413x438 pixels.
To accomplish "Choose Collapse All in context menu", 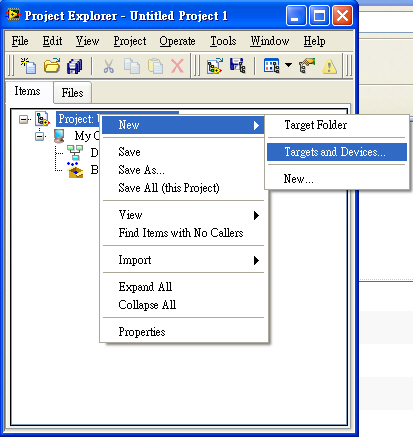I will 183,305.
